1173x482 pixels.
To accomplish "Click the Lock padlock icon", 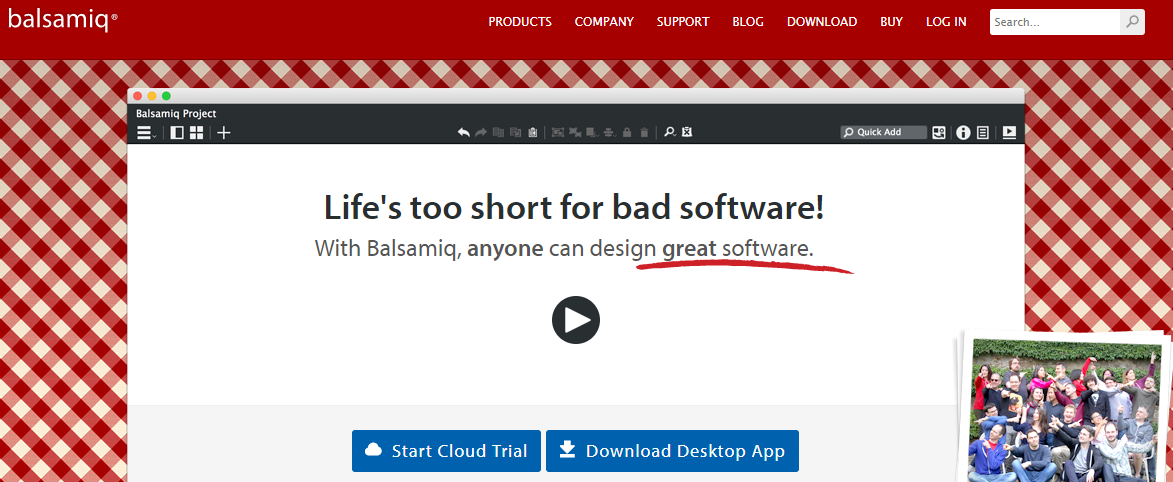I will click(627, 132).
